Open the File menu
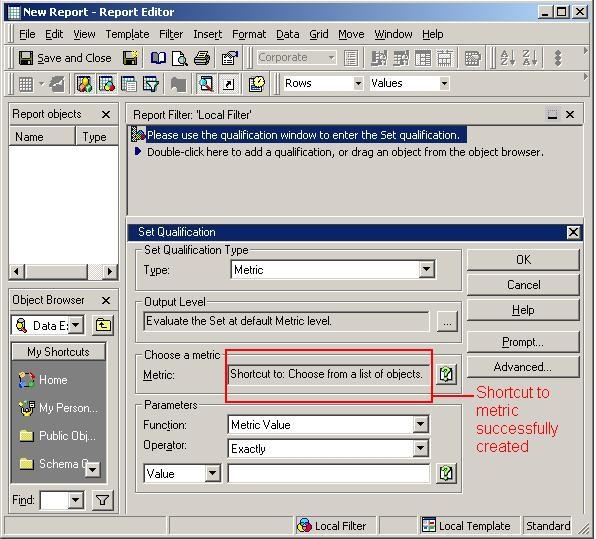This screenshot has width=596, height=539. [27, 34]
